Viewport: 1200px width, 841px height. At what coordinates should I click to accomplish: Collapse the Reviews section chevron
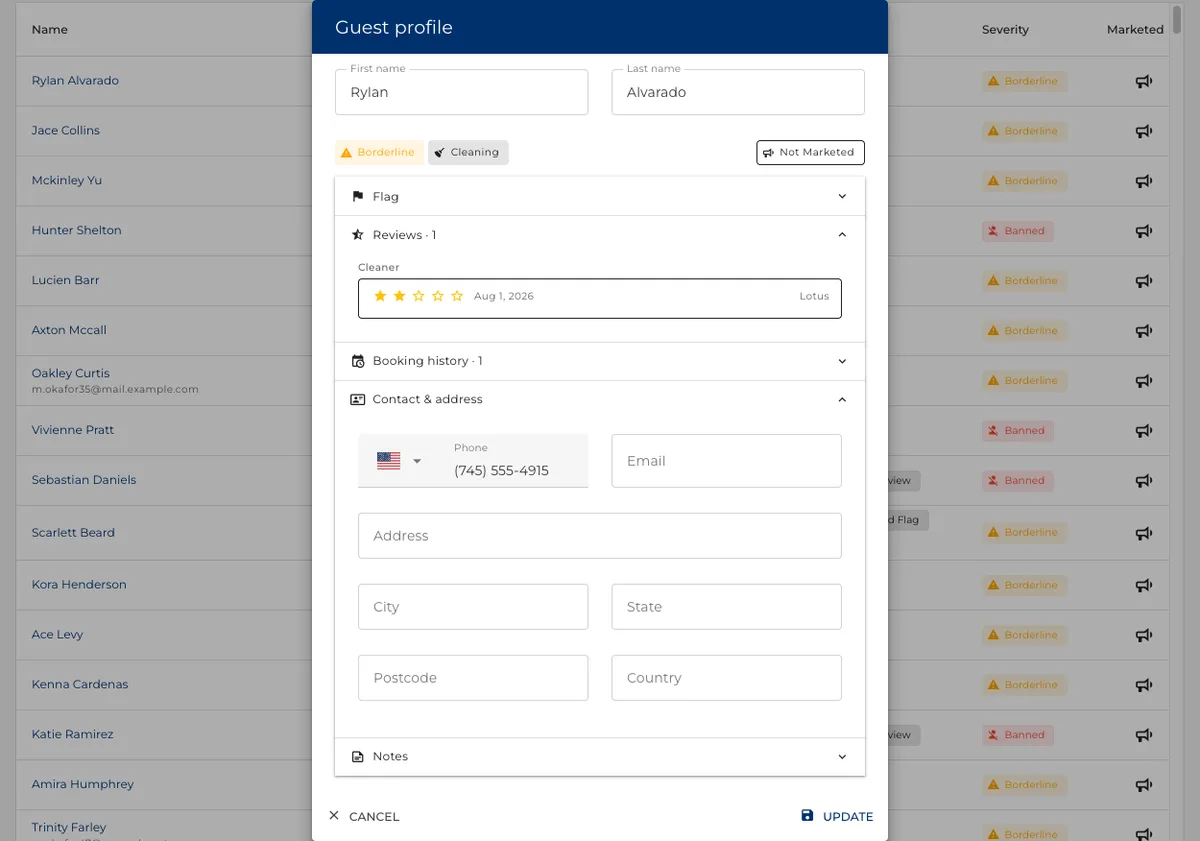[x=842, y=235]
